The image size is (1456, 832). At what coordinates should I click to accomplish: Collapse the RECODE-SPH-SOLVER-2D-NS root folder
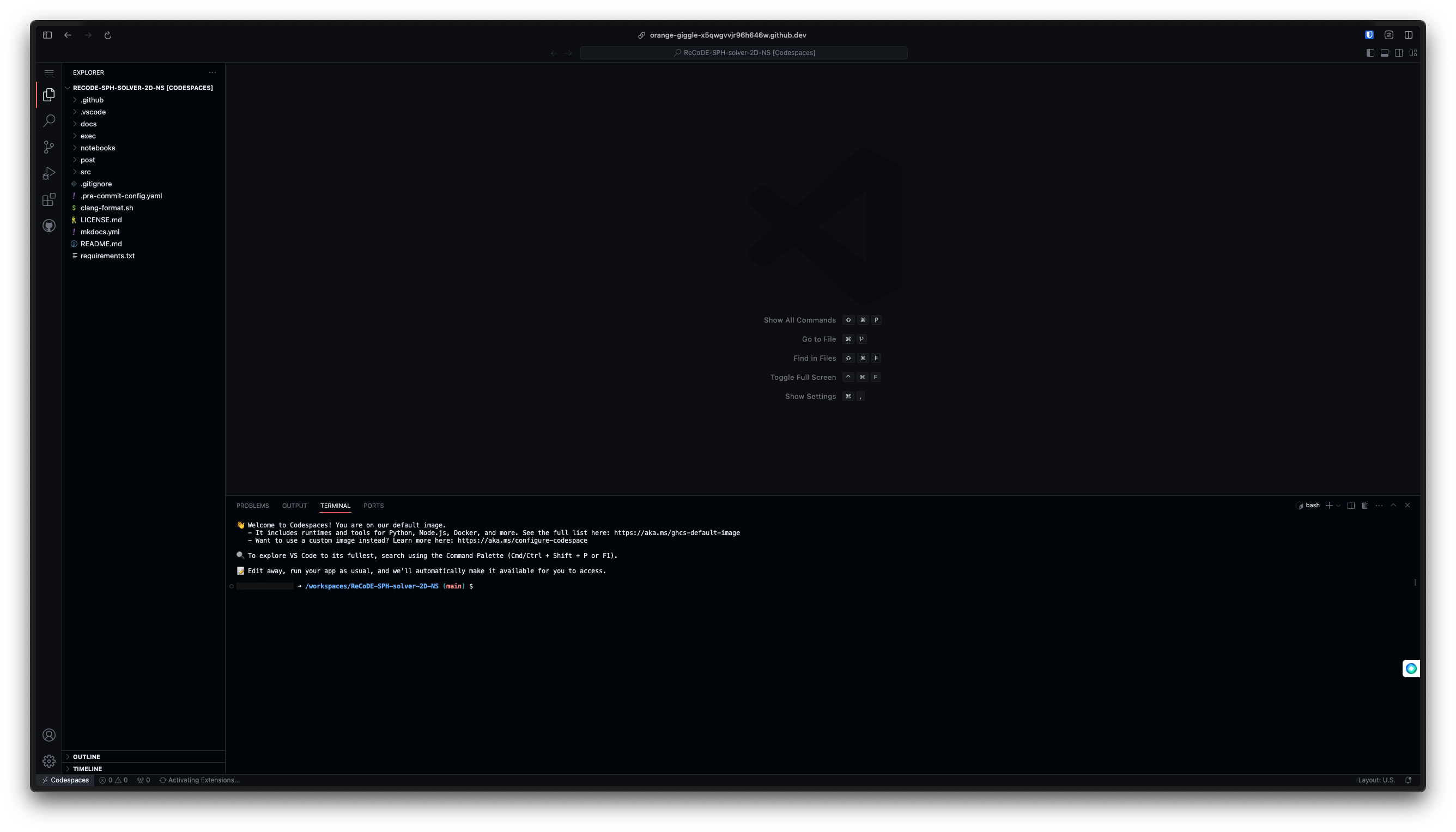click(x=143, y=88)
